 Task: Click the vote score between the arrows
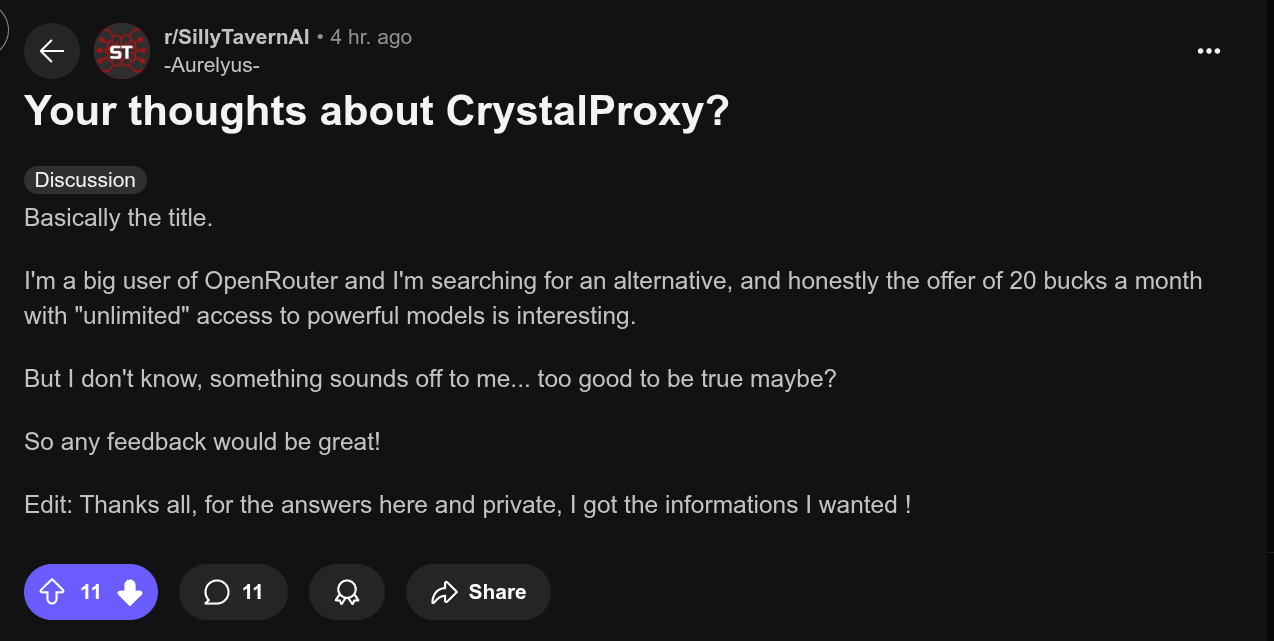pos(91,592)
